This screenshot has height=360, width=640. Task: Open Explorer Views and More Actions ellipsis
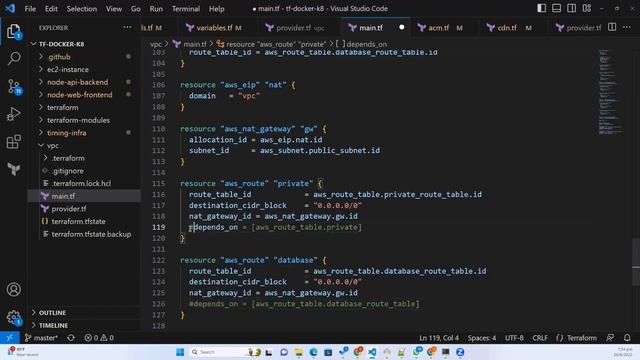click(x=127, y=27)
